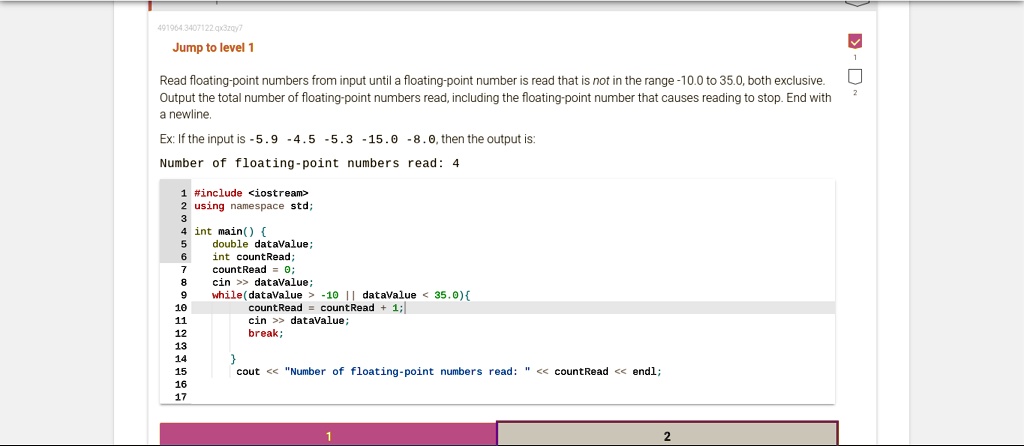Viewport: 1024px width, 446px height.
Task: Click the break statement on line 12
Action: (x=265, y=333)
